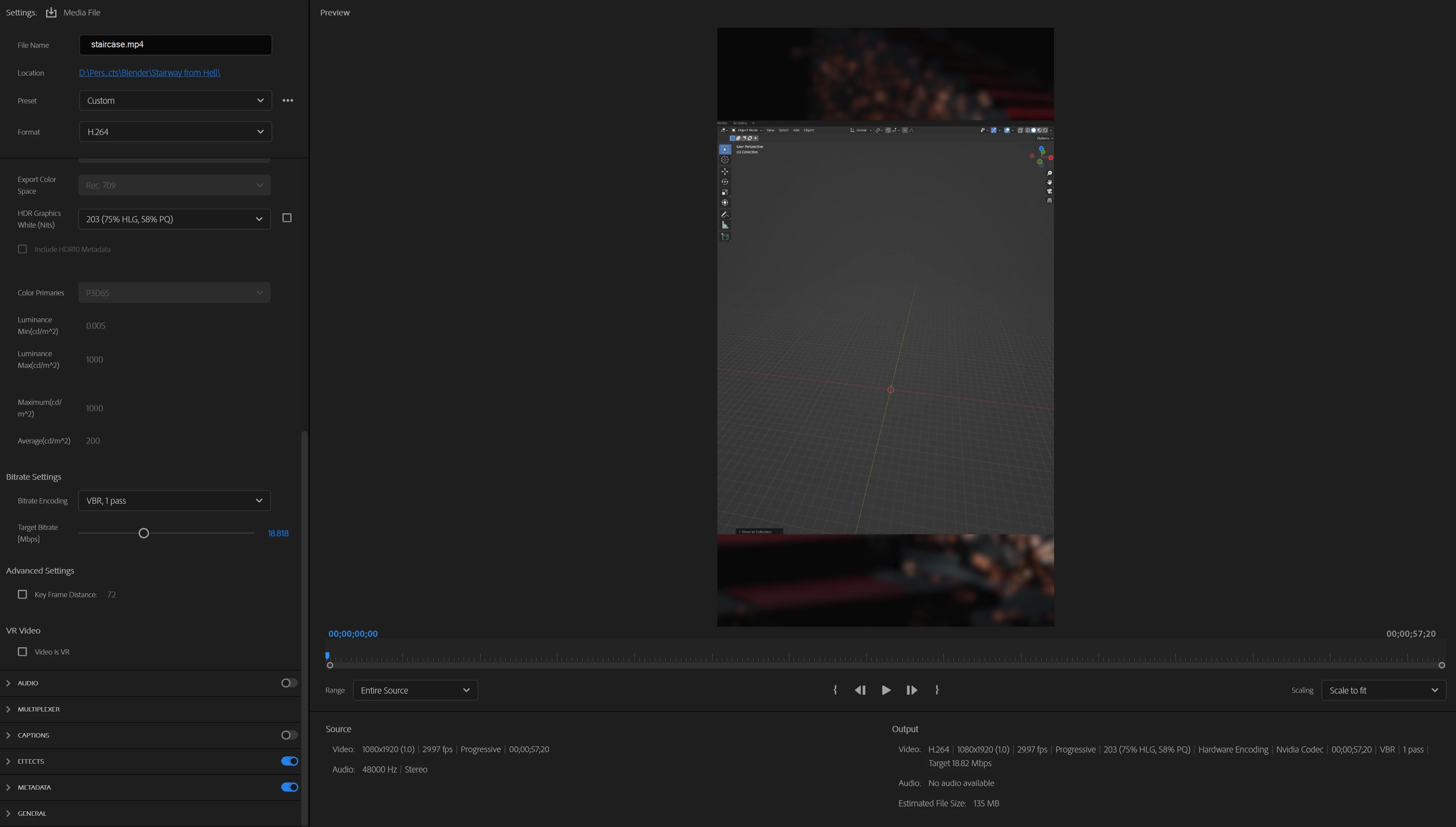Turn off the Effects toggle
The width and height of the screenshot is (1456, 827).
pos(289,761)
